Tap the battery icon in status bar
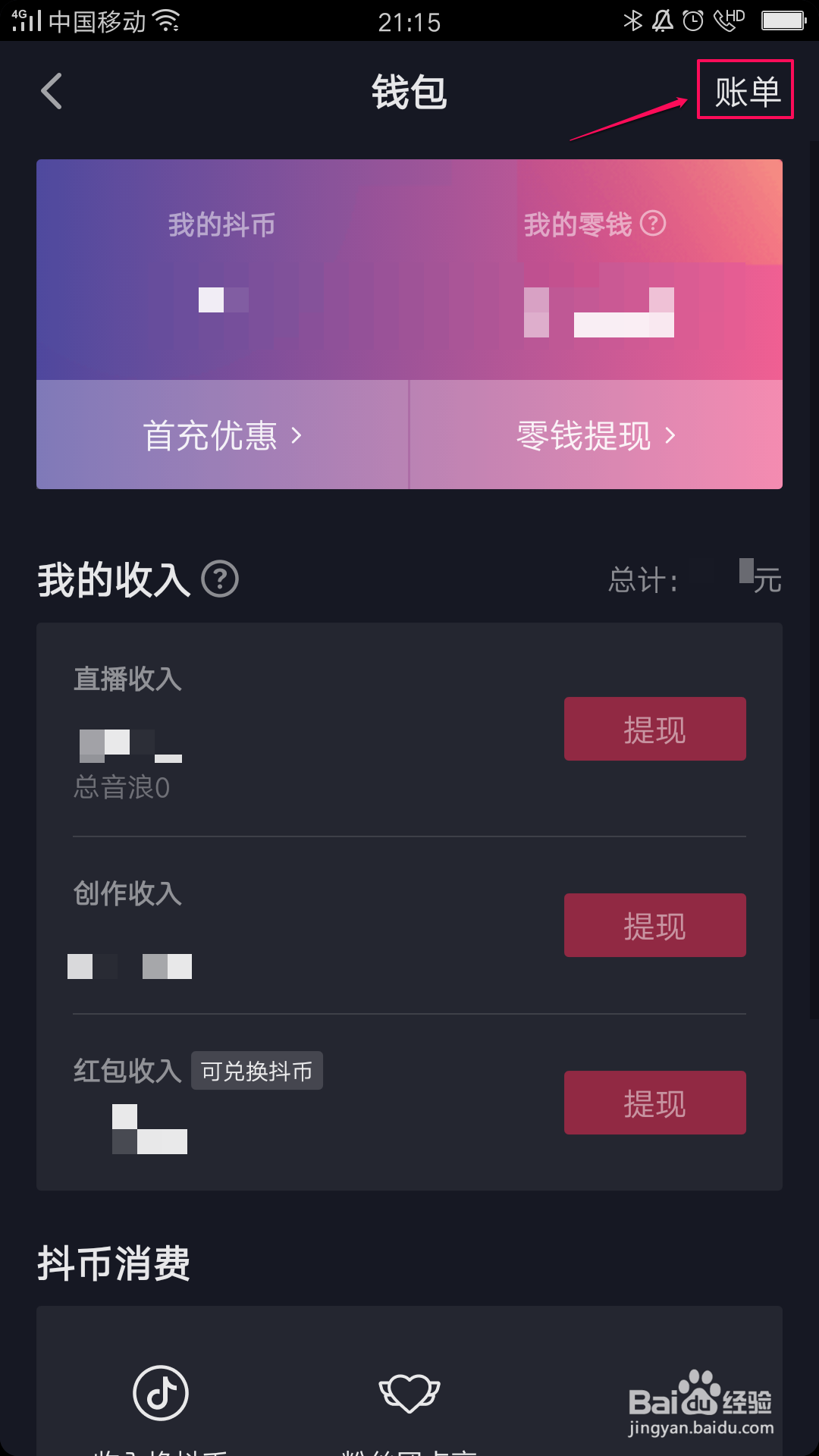 [783, 20]
